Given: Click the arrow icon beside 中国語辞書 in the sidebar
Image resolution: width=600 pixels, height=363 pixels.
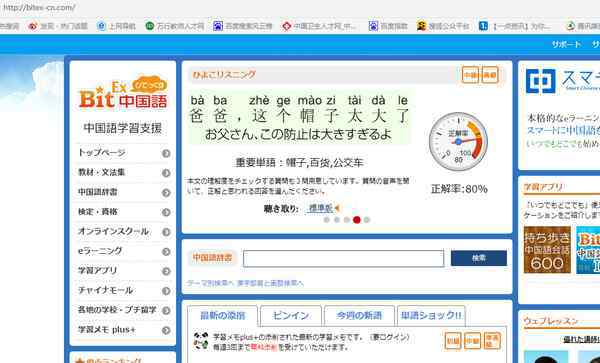Looking at the screenshot, I should pyautogui.click(x=166, y=193).
